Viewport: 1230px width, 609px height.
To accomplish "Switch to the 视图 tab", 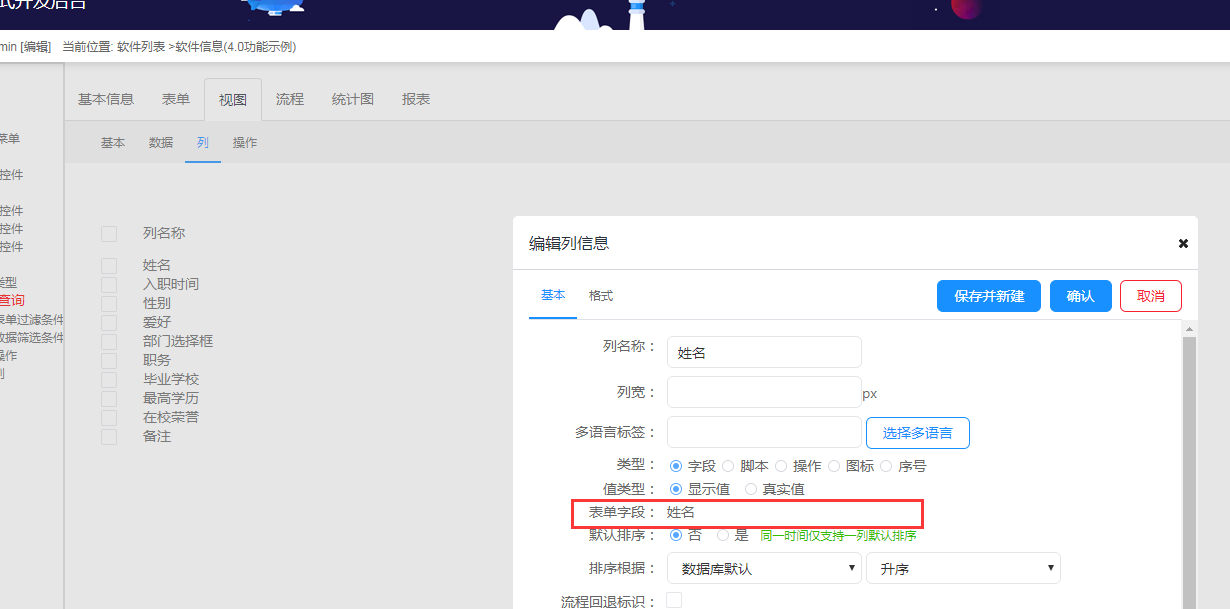I will coord(233,99).
